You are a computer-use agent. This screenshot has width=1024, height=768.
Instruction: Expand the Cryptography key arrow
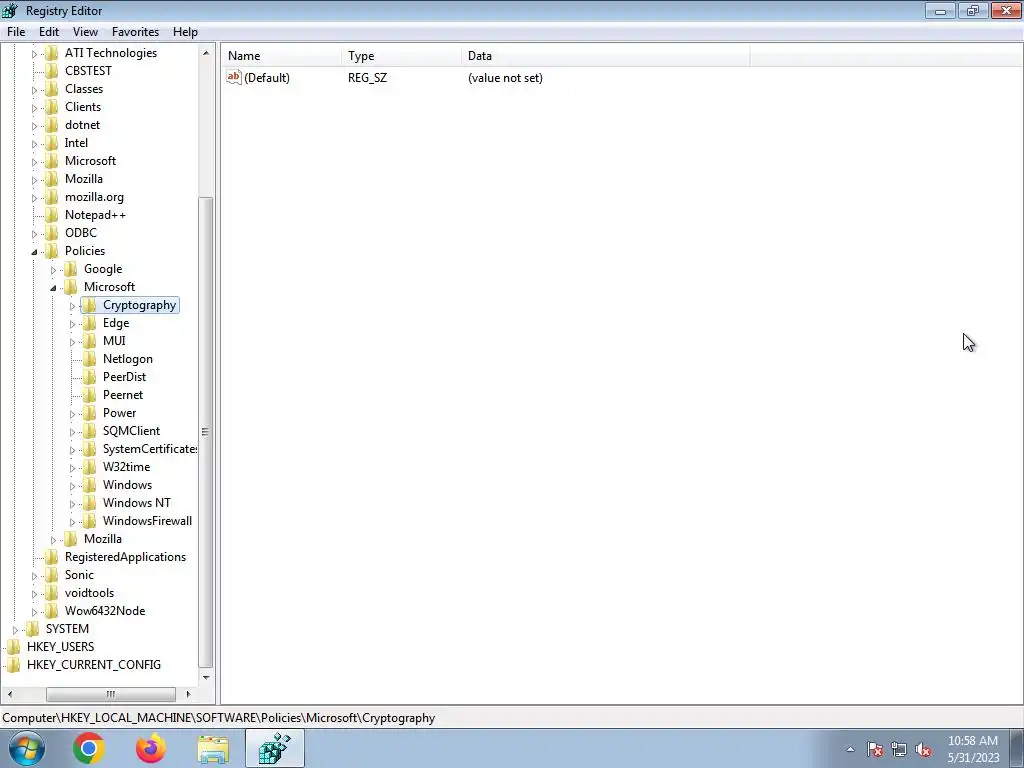pos(72,306)
